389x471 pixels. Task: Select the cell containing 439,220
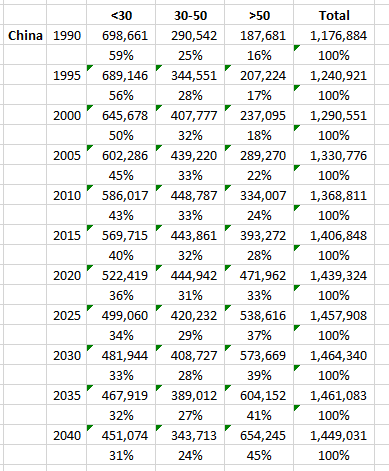click(190, 155)
